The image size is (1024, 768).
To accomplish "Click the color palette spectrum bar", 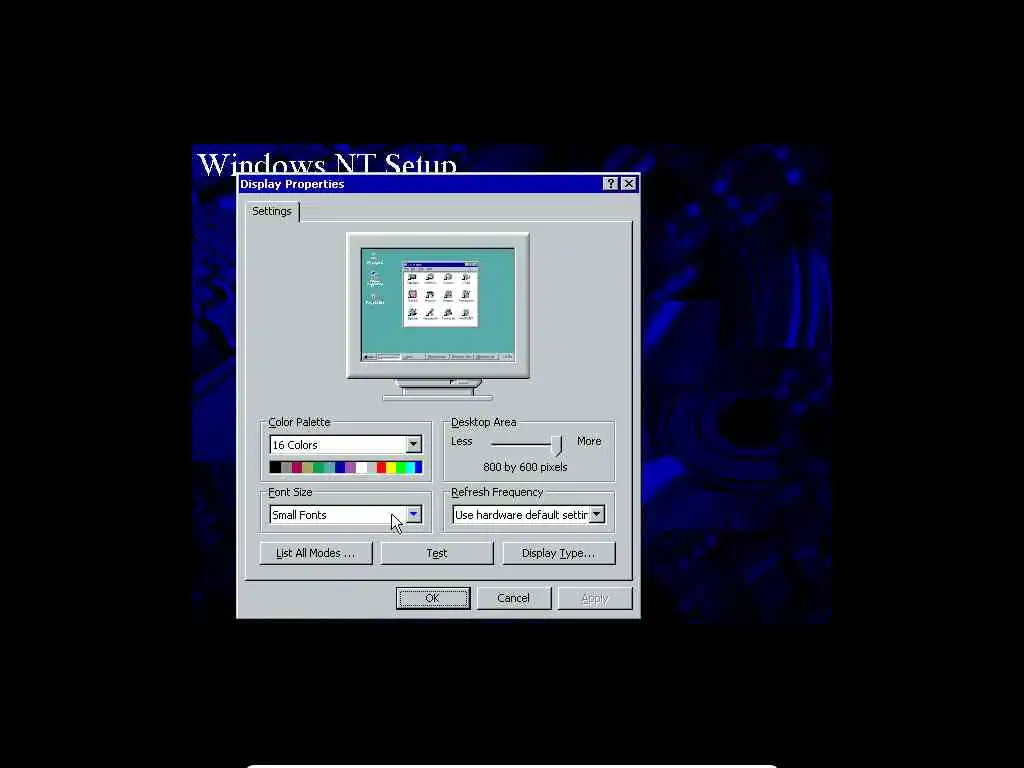I will pos(345,467).
